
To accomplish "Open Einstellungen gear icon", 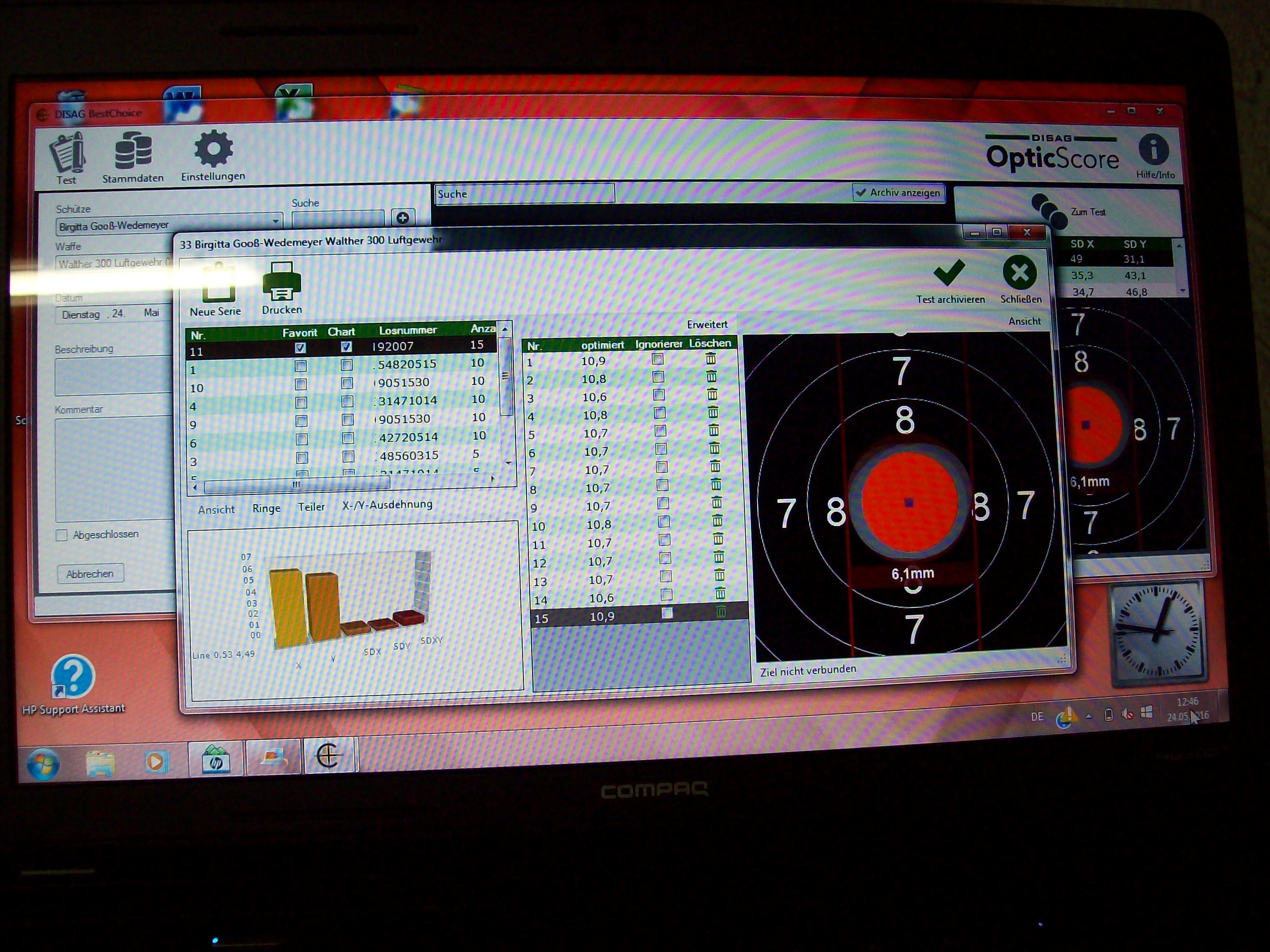I will point(213,149).
